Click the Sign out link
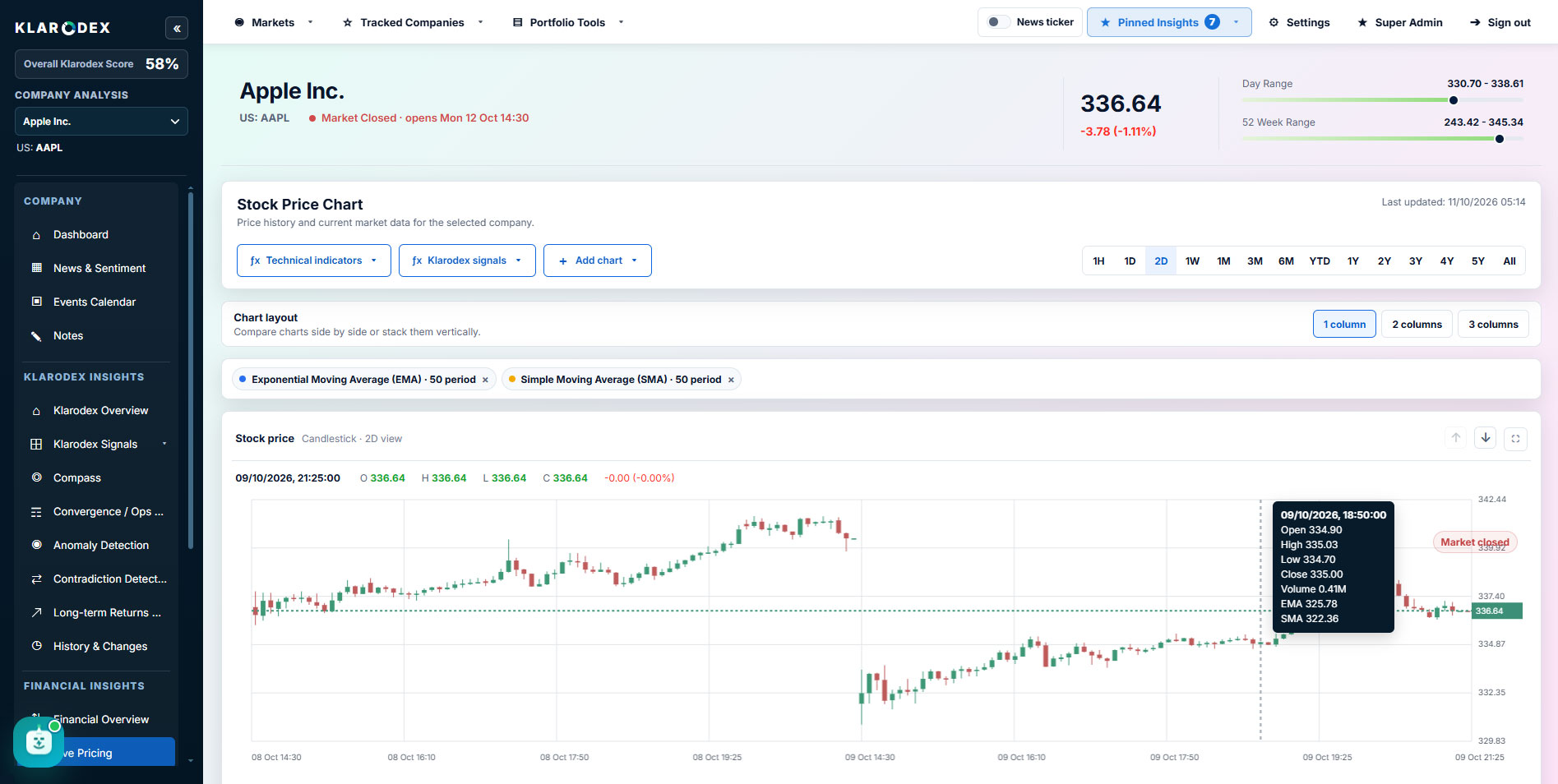This screenshot has width=1558, height=784. click(x=1500, y=22)
